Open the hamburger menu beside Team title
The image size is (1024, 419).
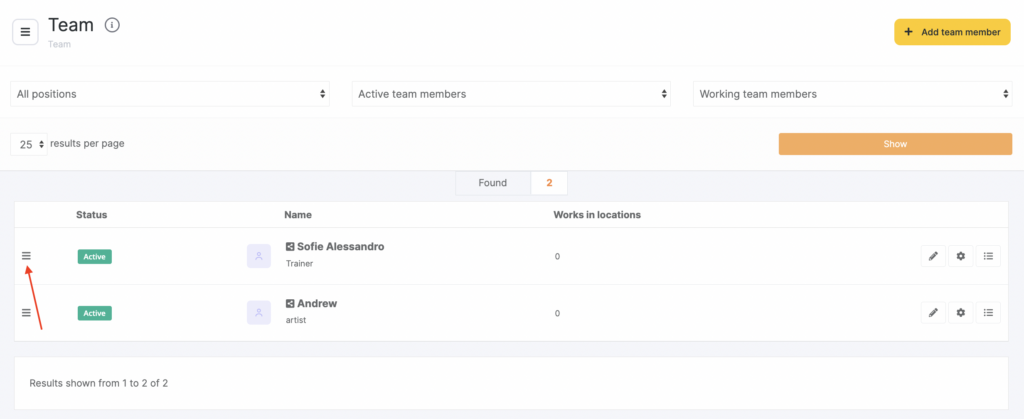[x=25, y=32]
